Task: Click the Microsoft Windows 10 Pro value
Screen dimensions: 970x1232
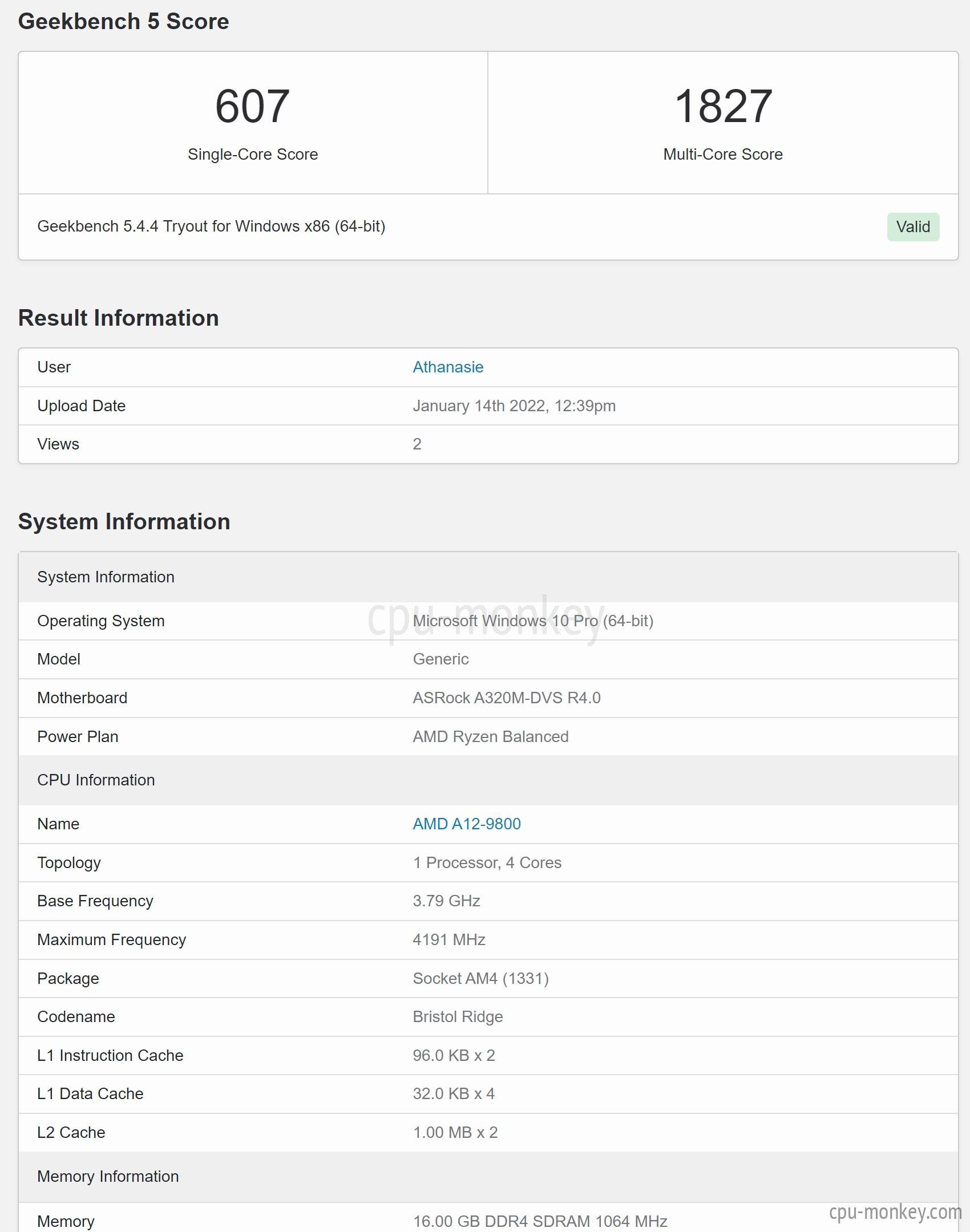Action: [533, 621]
